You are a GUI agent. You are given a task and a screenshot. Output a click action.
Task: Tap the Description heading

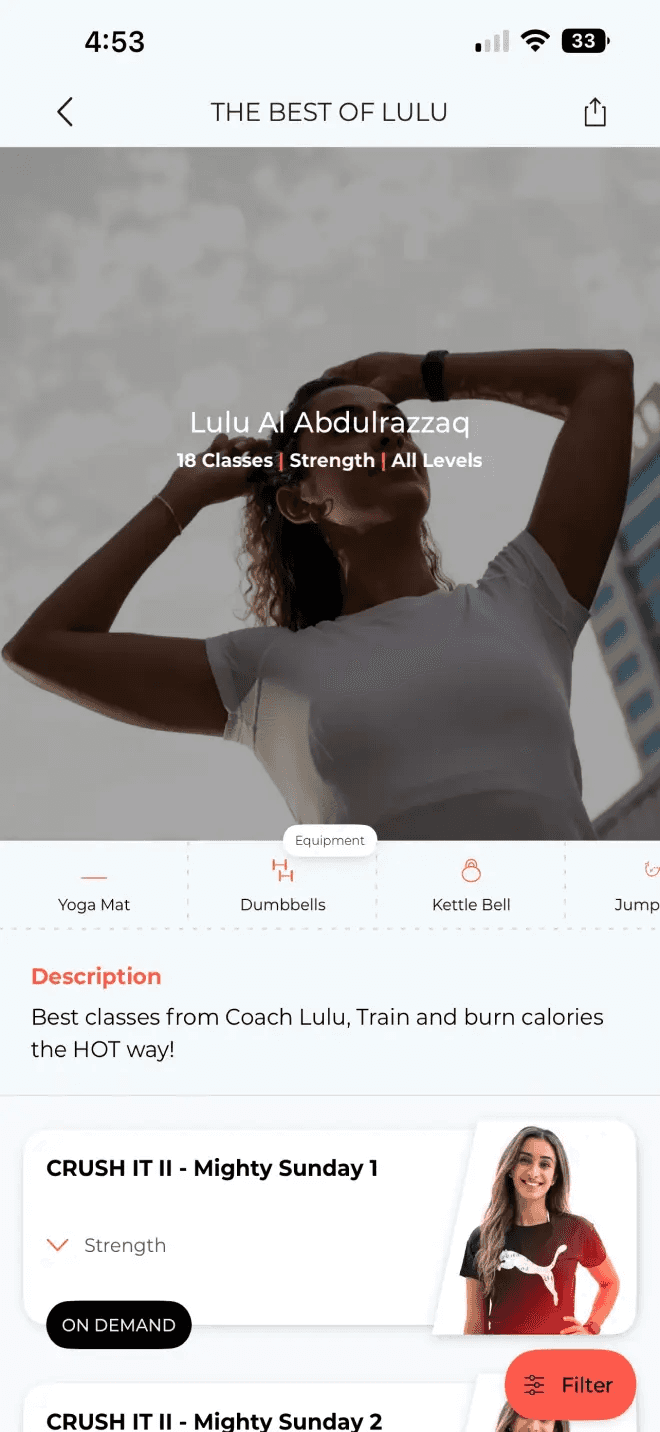pyautogui.click(x=96, y=977)
